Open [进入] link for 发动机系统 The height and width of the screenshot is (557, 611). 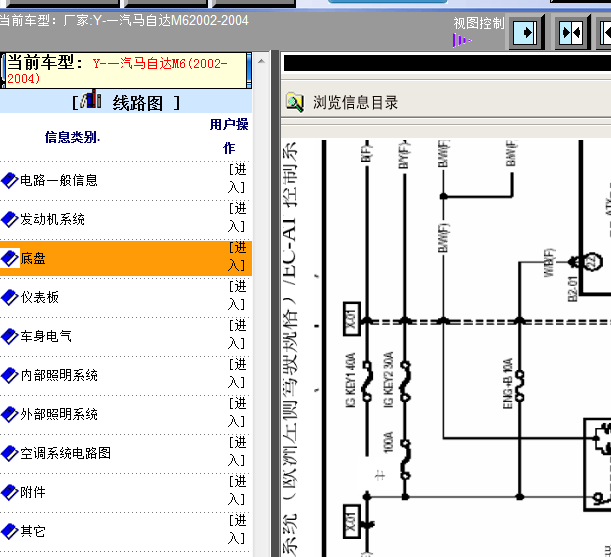coord(237,217)
